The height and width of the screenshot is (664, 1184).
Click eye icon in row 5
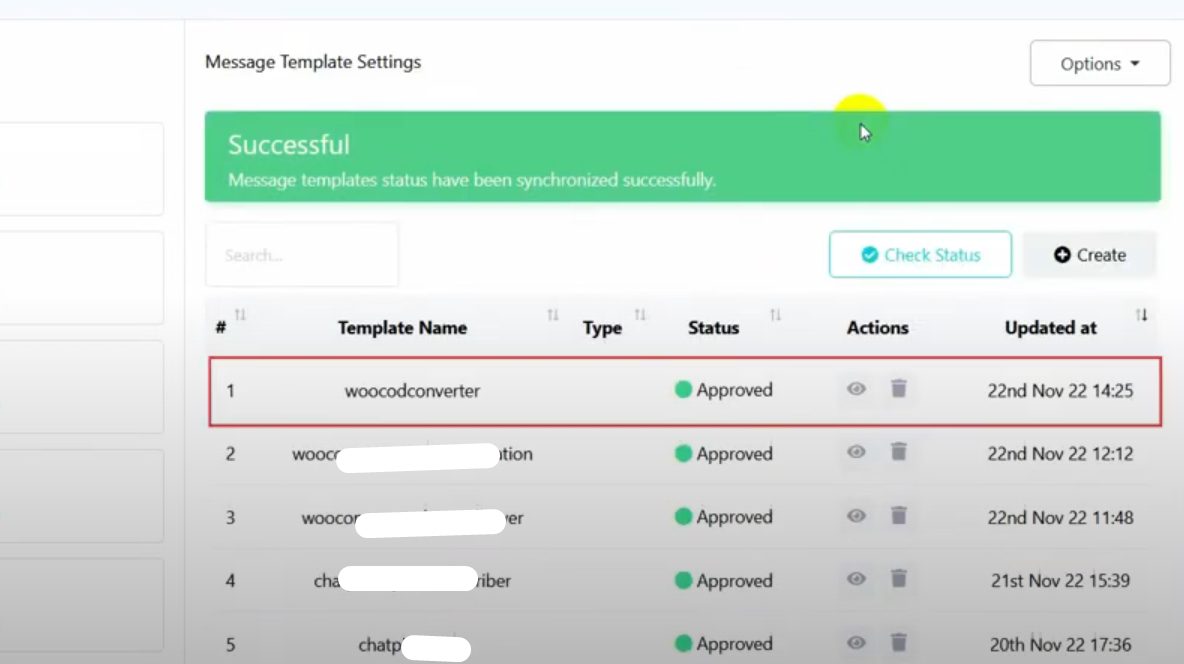click(856, 643)
